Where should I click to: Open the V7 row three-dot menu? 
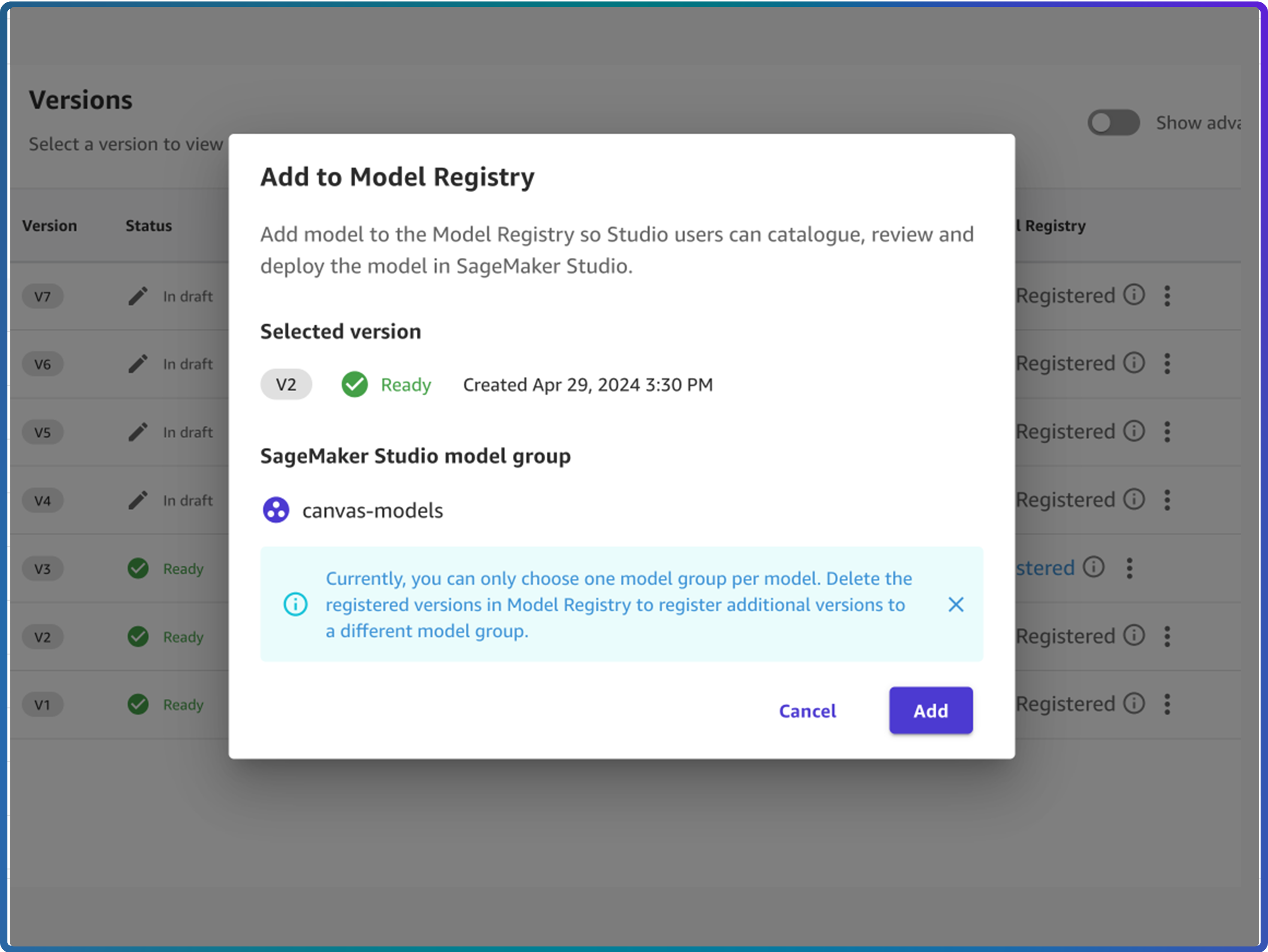[x=1167, y=296]
